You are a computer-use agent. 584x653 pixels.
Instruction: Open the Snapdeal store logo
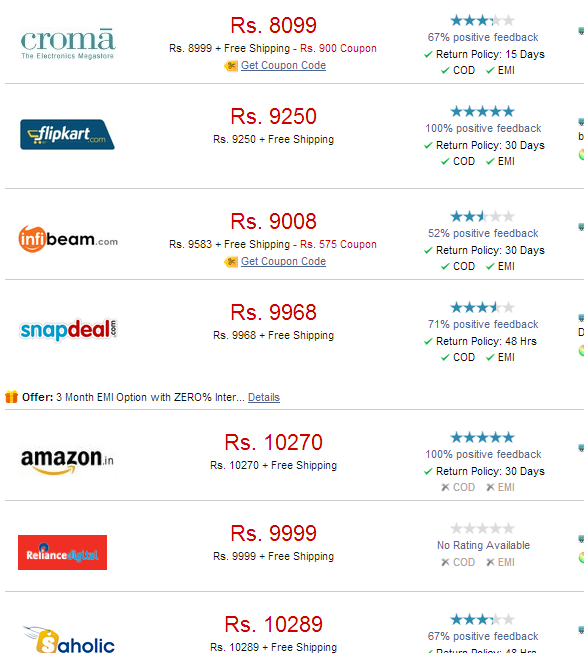point(69,330)
